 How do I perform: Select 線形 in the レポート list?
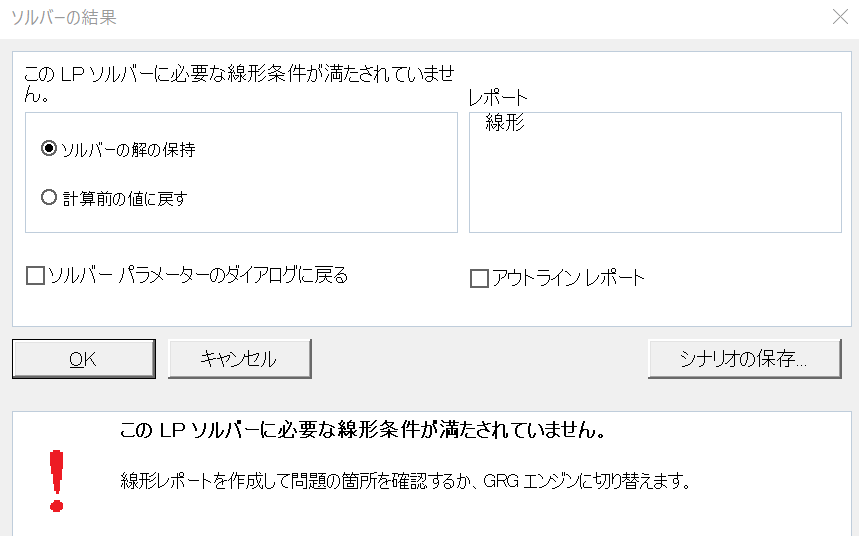point(505,124)
